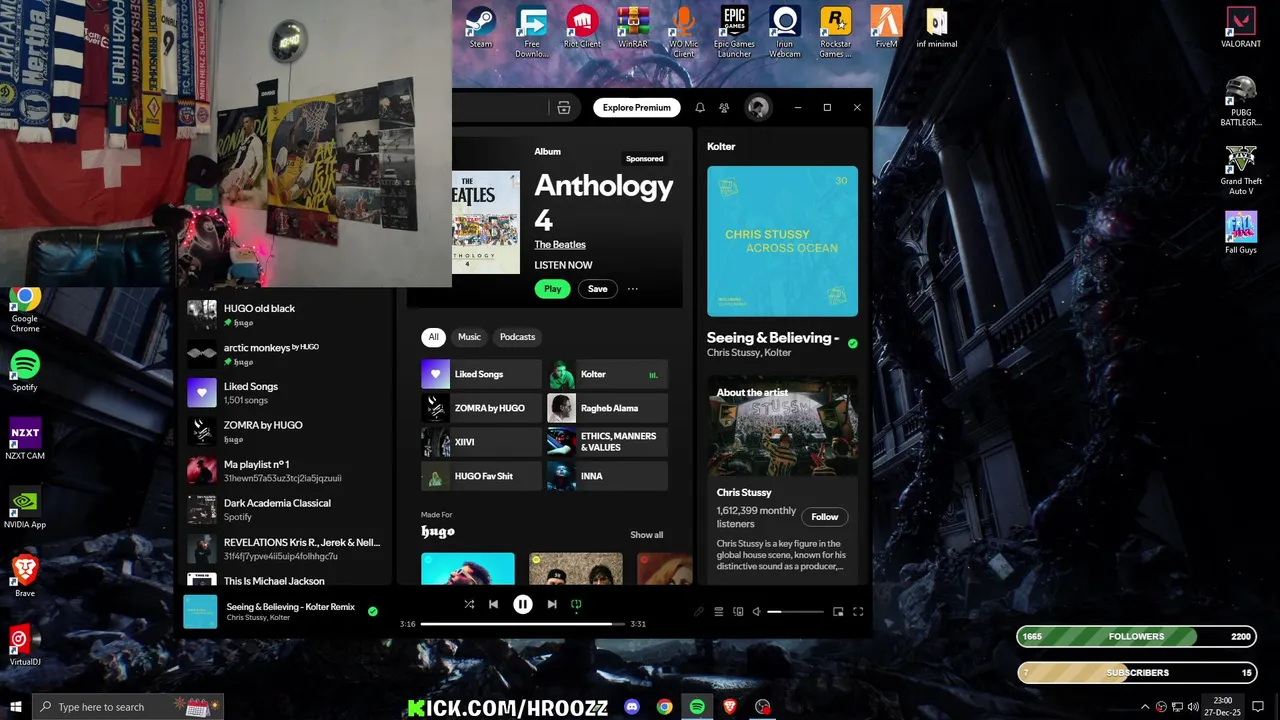Toggle shuffle in the Spotify player
The height and width of the screenshot is (720, 1280).
coord(469,604)
